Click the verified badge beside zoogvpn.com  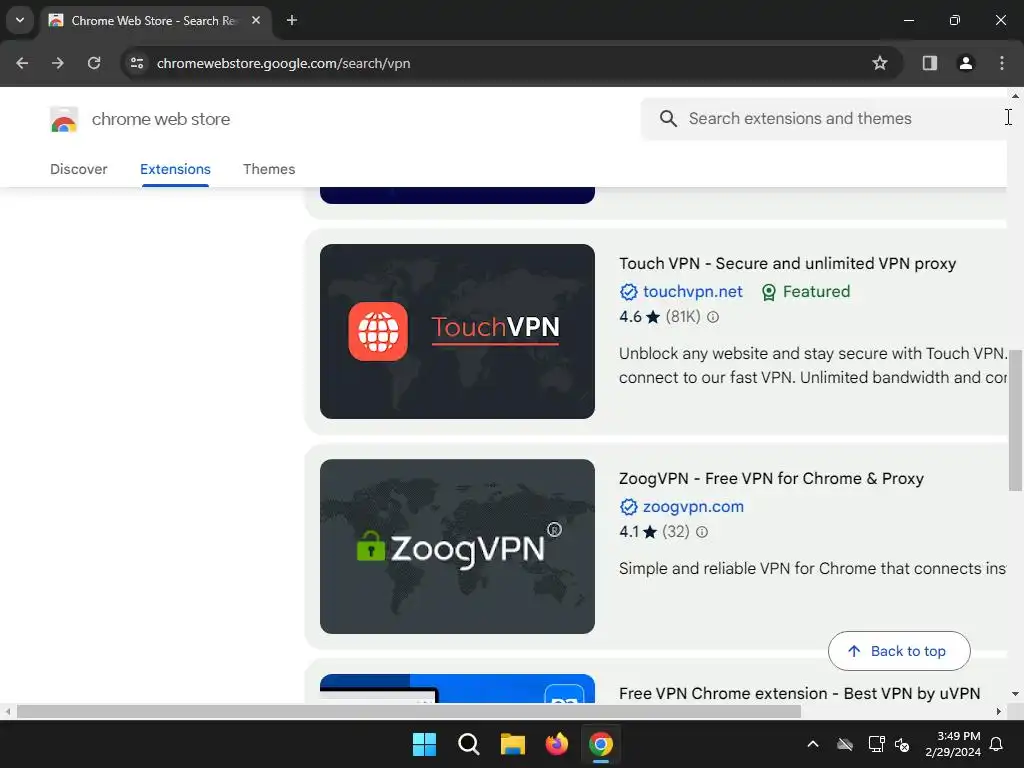click(628, 507)
